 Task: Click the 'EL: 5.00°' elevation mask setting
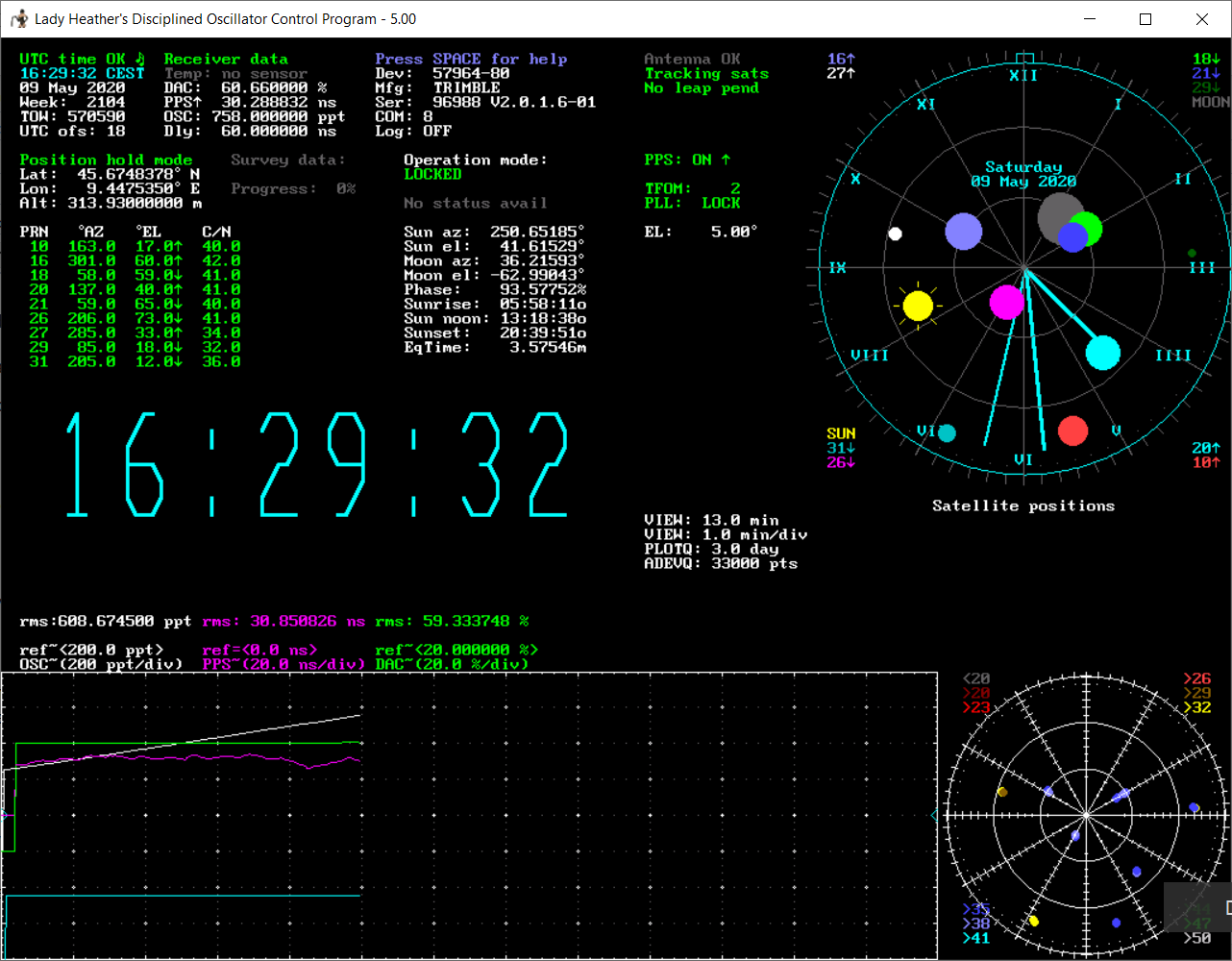point(702,233)
